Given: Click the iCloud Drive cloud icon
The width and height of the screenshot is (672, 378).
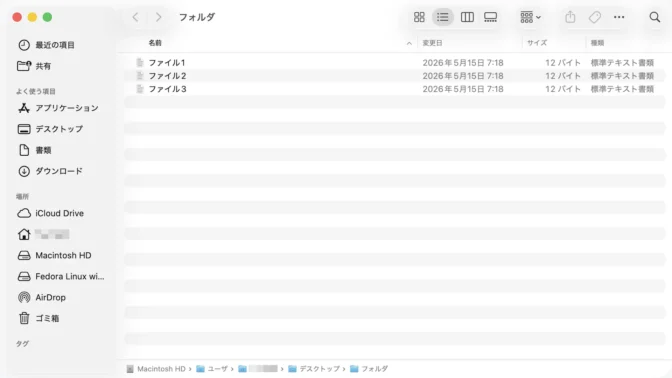Looking at the screenshot, I should pyautogui.click(x=24, y=213).
